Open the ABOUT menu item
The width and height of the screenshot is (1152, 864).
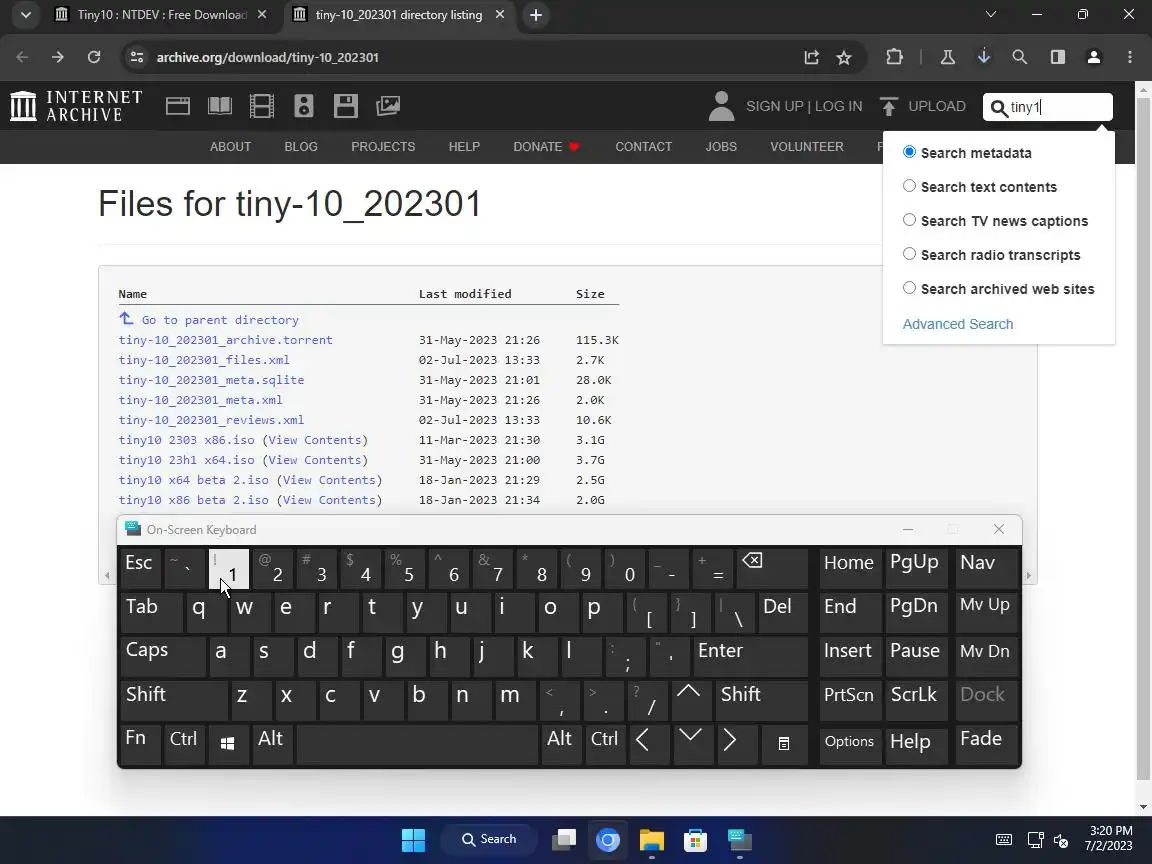coord(231,147)
